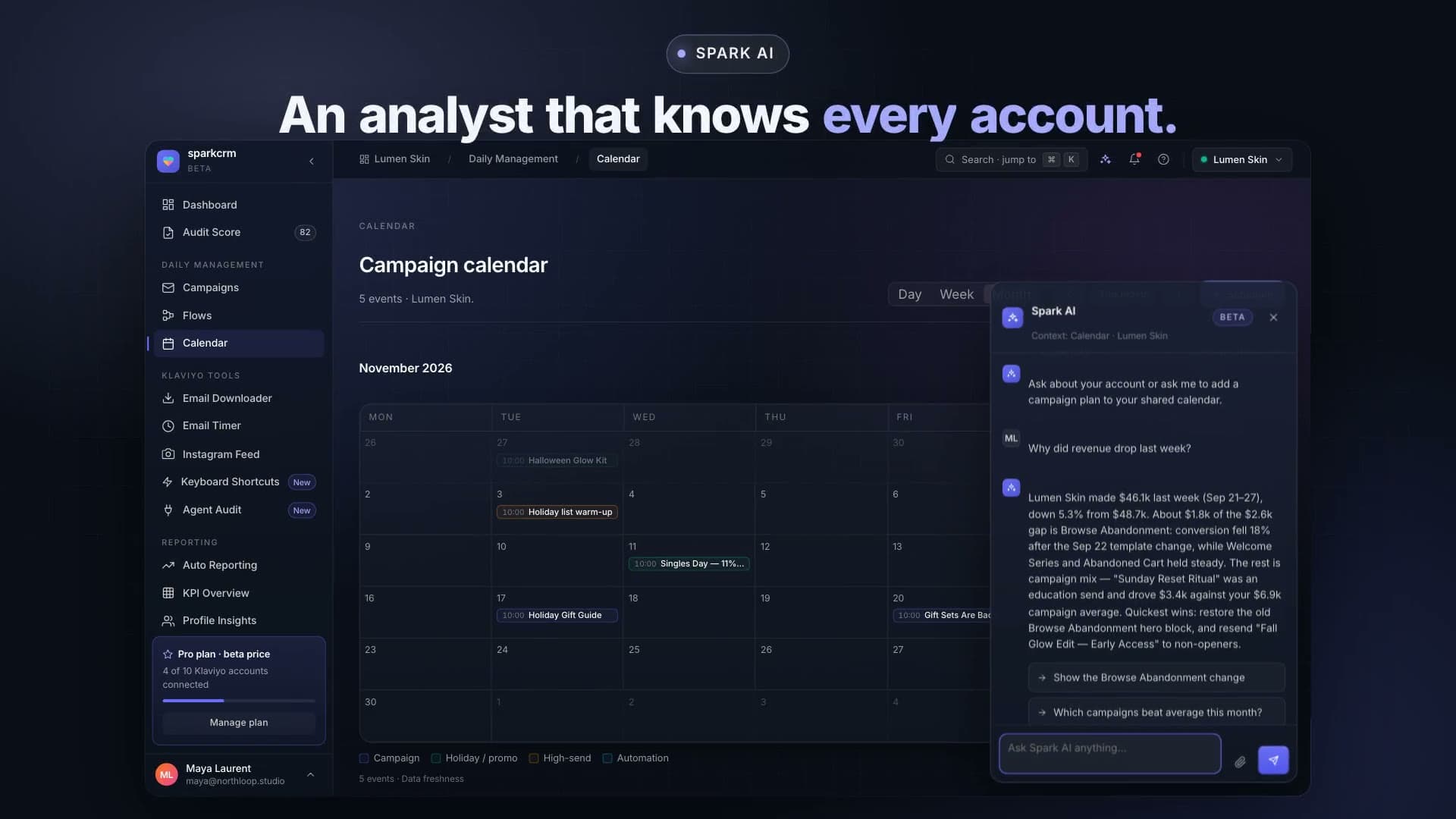
Task: Close the Spark AI panel
Action: [x=1273, y=318]
